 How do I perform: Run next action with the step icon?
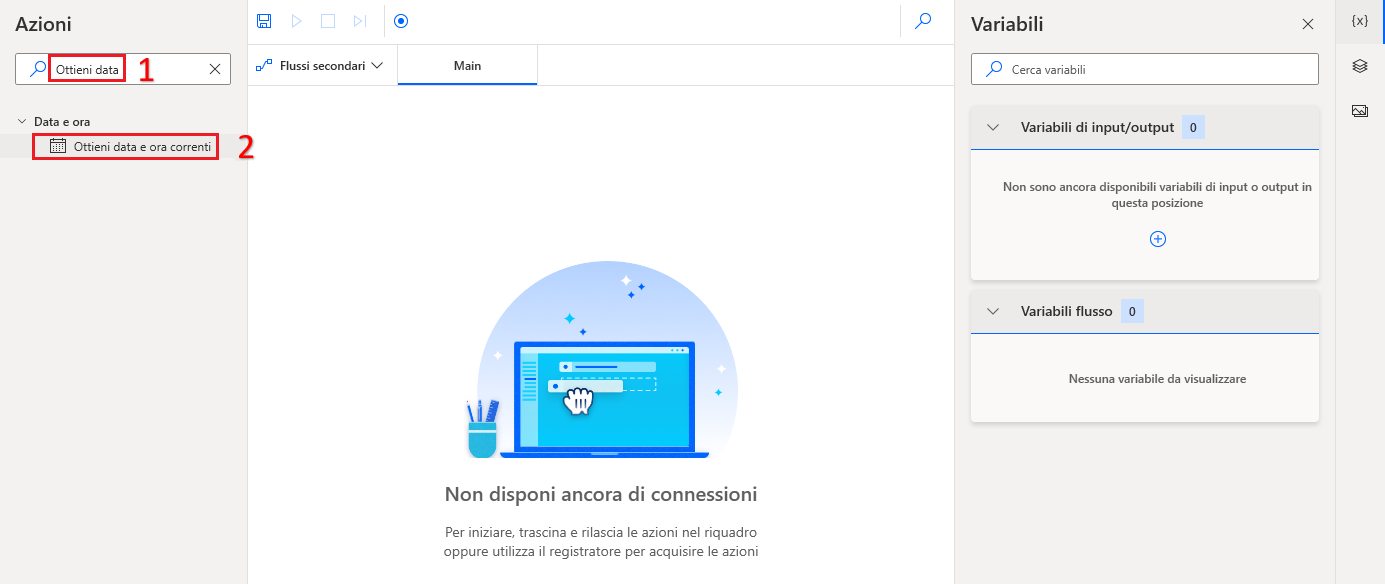pyautogui.click(x=360, y=21)
